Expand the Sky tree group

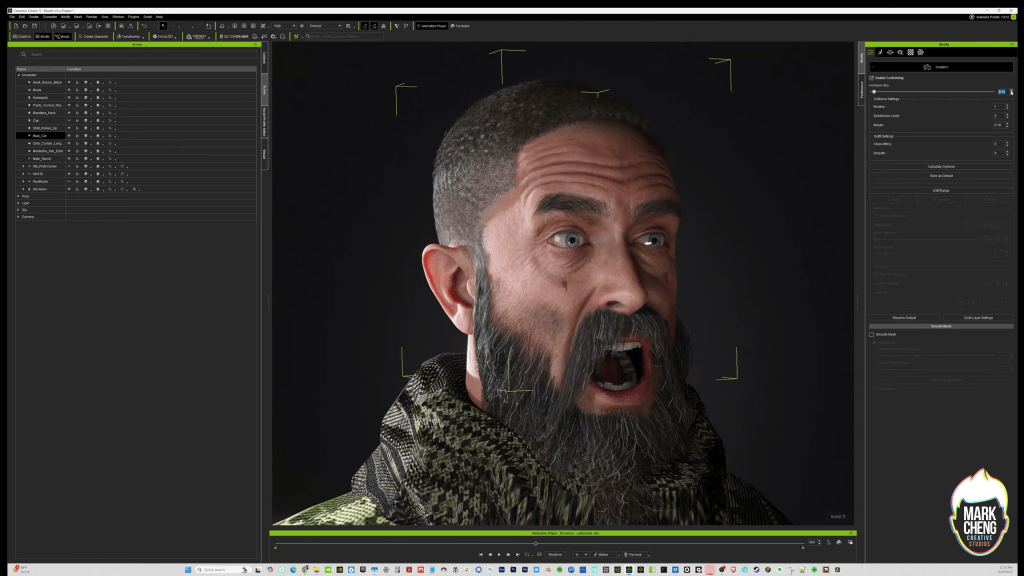click(18, 210)
